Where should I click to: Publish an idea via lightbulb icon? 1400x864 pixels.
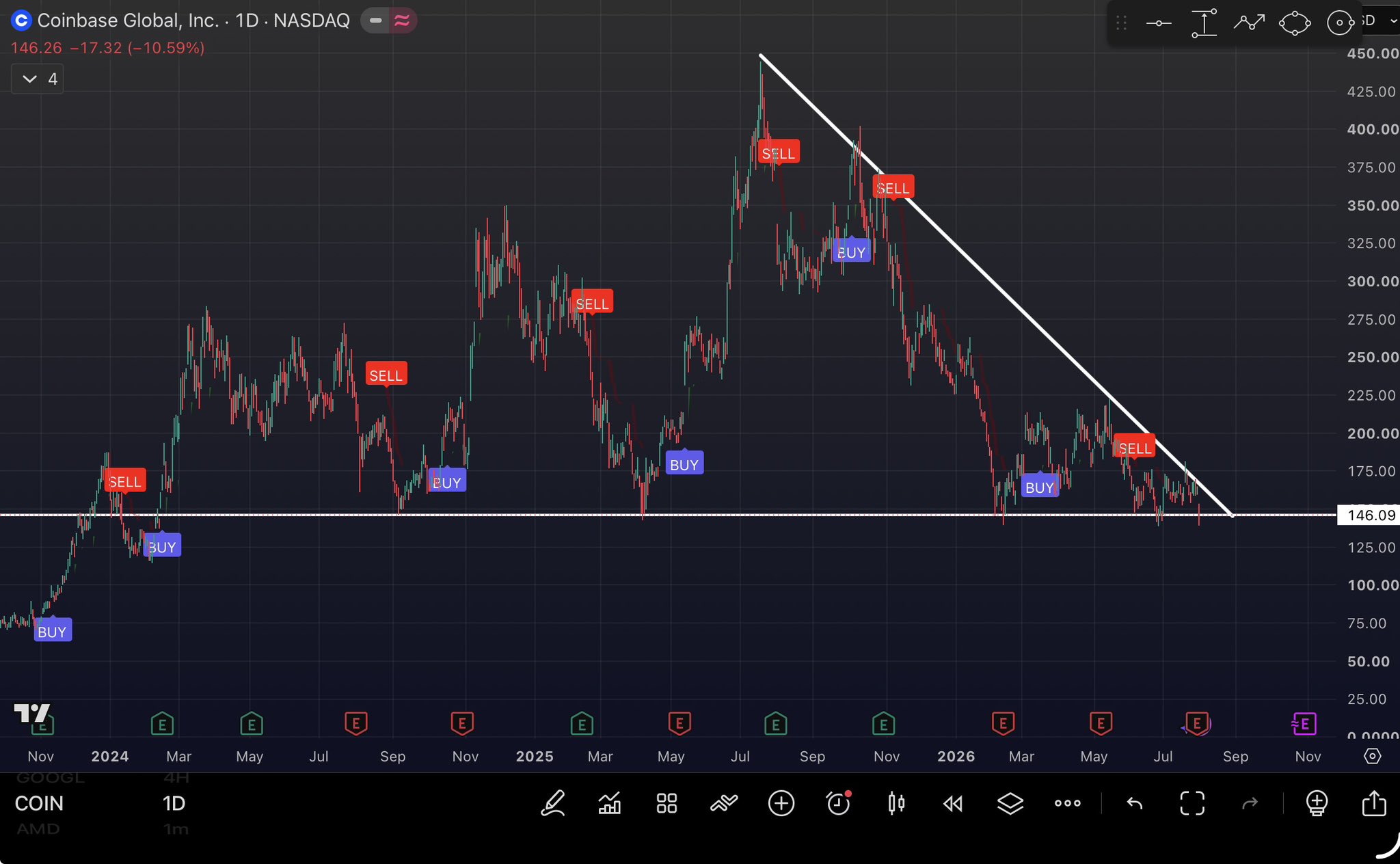[1317, 803]
